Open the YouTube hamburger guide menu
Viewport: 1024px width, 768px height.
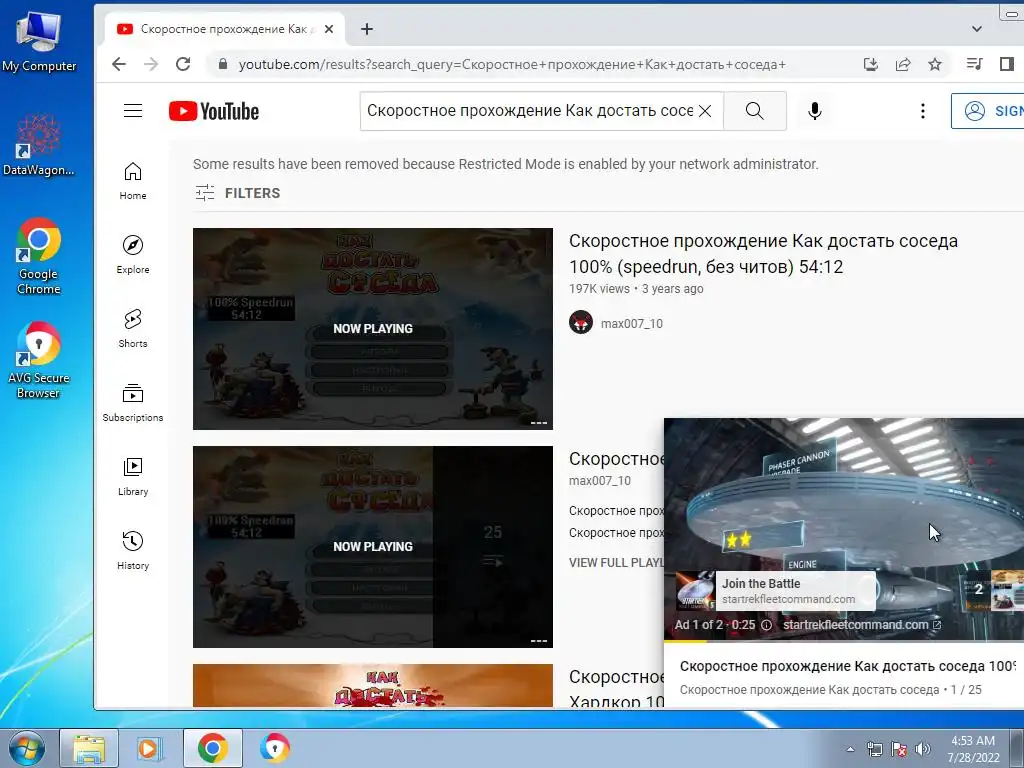point(133,111)
